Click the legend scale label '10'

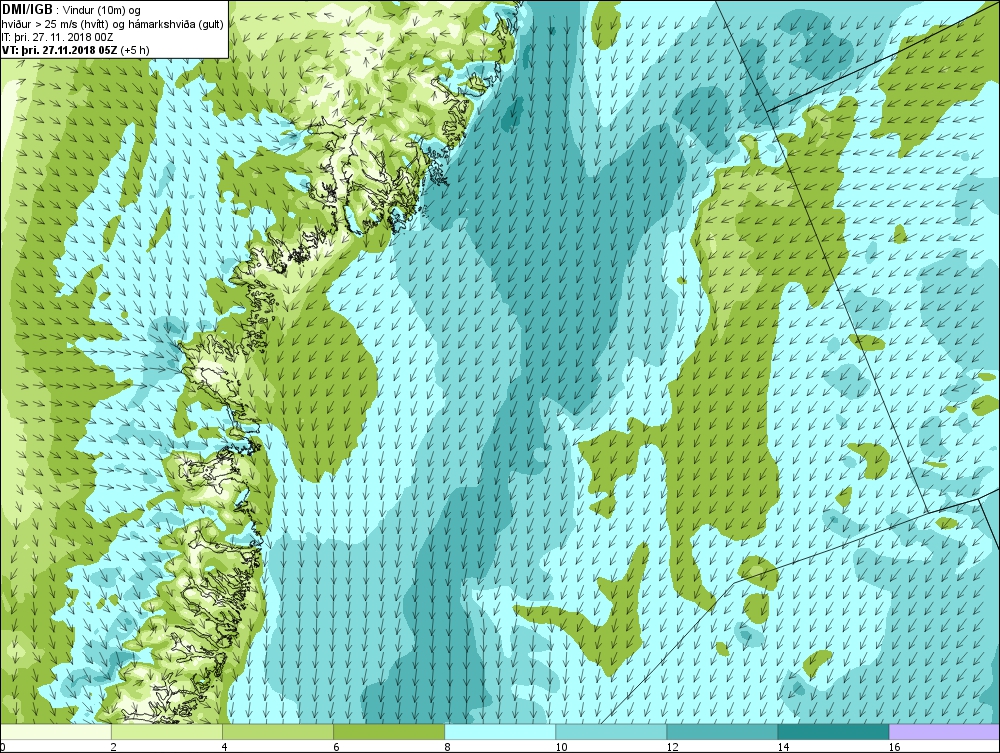click(561, 747)
